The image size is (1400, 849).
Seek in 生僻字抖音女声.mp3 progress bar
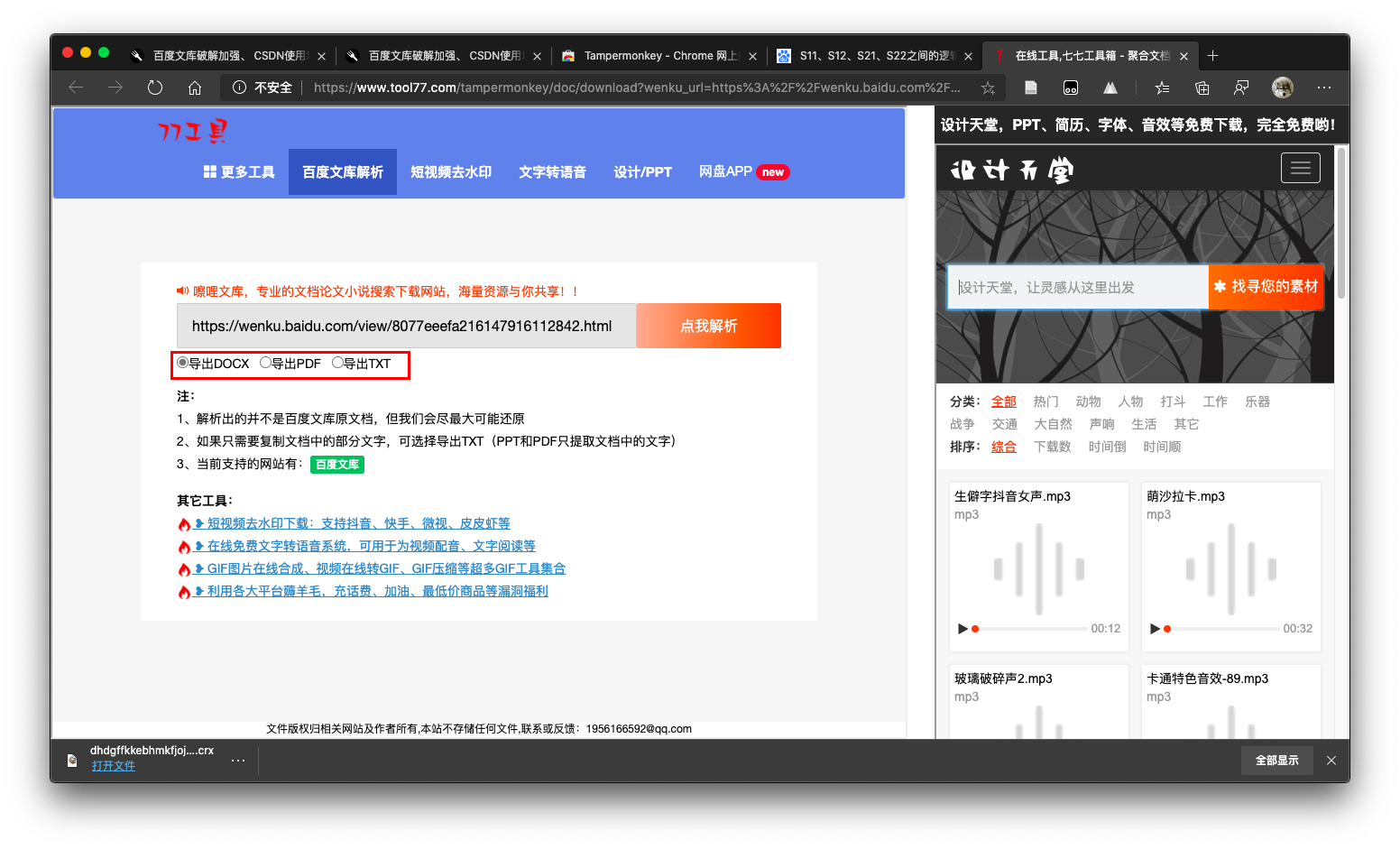pos(1029,629)
